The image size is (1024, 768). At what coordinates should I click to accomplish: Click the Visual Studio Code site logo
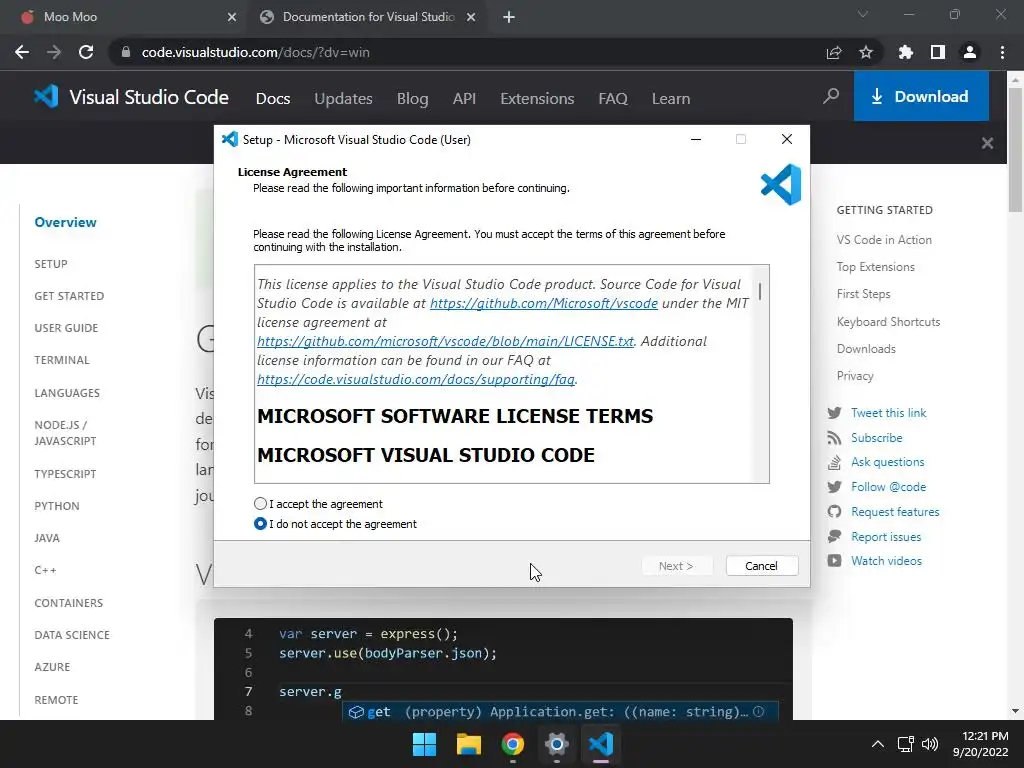pyautogui.click(x=131, y=97)
